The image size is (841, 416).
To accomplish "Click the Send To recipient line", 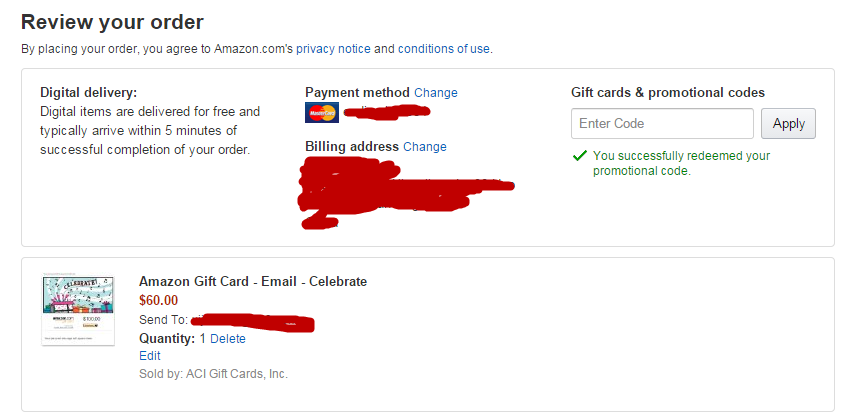I will [226, 321].
